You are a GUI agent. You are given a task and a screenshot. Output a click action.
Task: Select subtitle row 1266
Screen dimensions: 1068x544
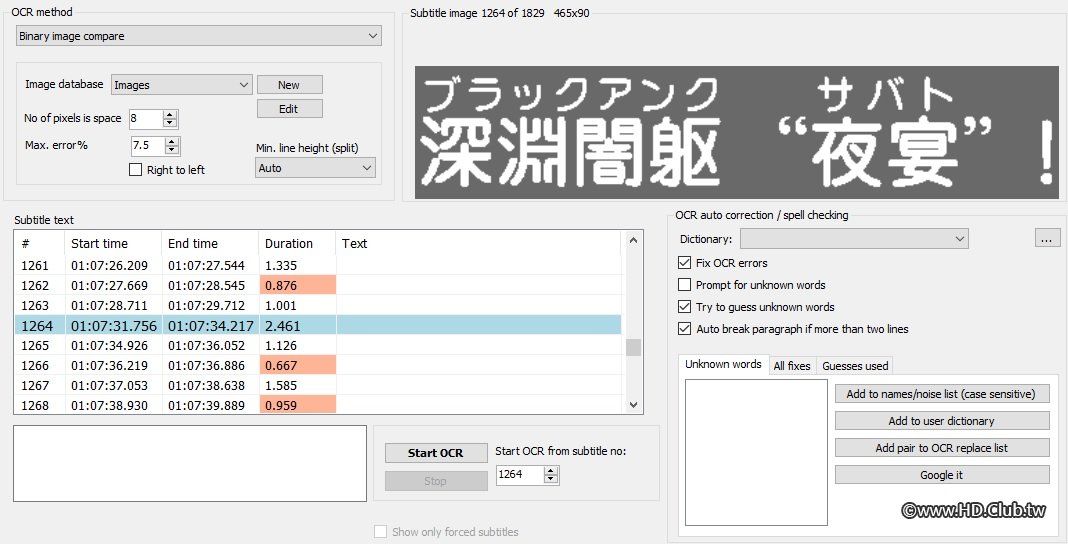317,366
